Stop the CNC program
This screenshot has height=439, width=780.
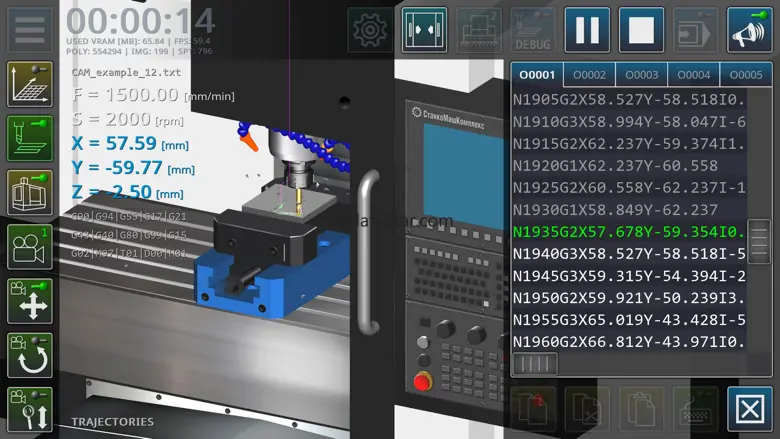pos(641,30)
